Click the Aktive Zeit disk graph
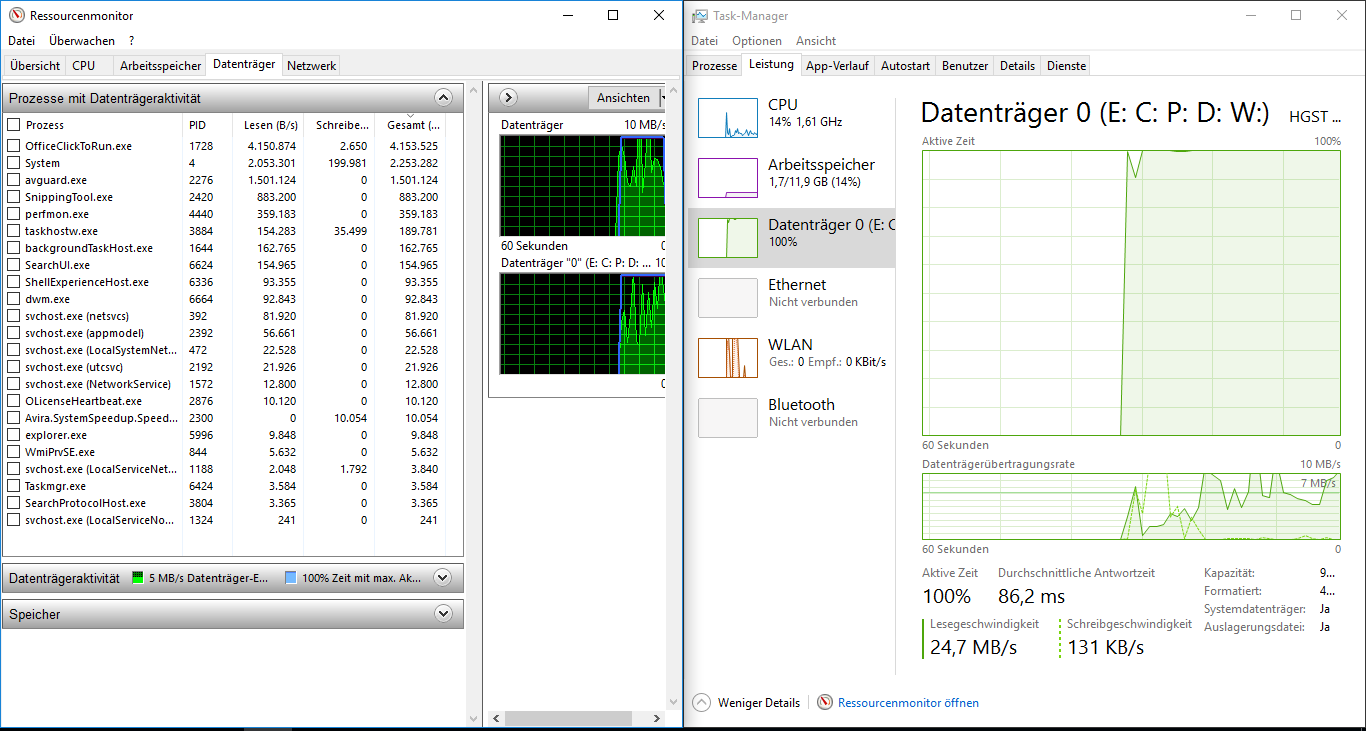The image size is (1366, 731). click(1131, 292)
